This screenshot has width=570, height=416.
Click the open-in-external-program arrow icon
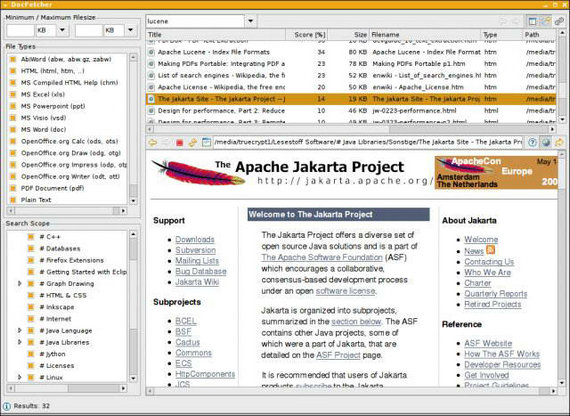pos(559,143)
